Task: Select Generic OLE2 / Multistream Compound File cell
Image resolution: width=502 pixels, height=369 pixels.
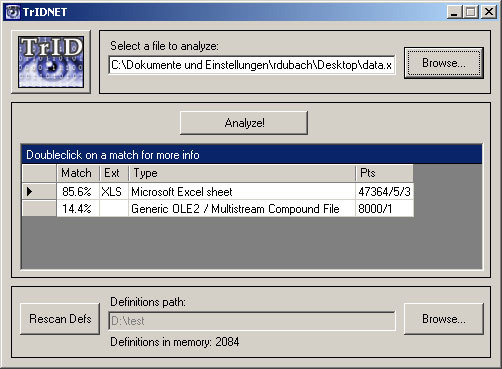Action: point(242,209)
